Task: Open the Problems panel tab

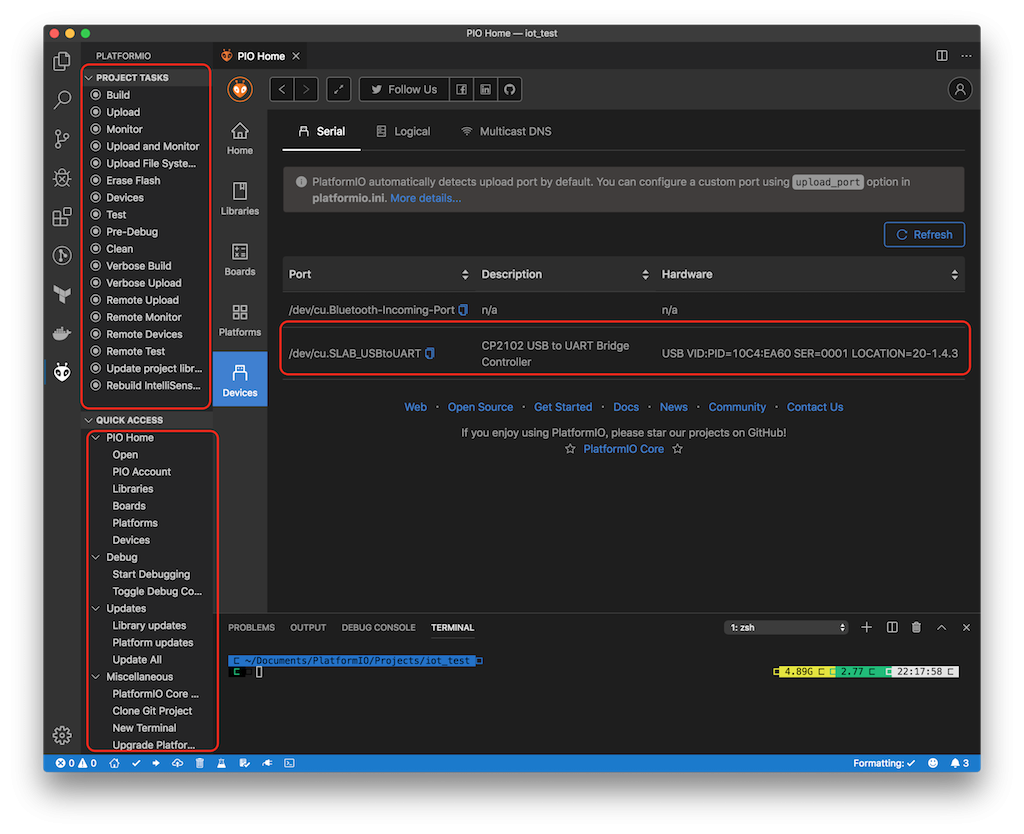Action: tap(251, 628)
